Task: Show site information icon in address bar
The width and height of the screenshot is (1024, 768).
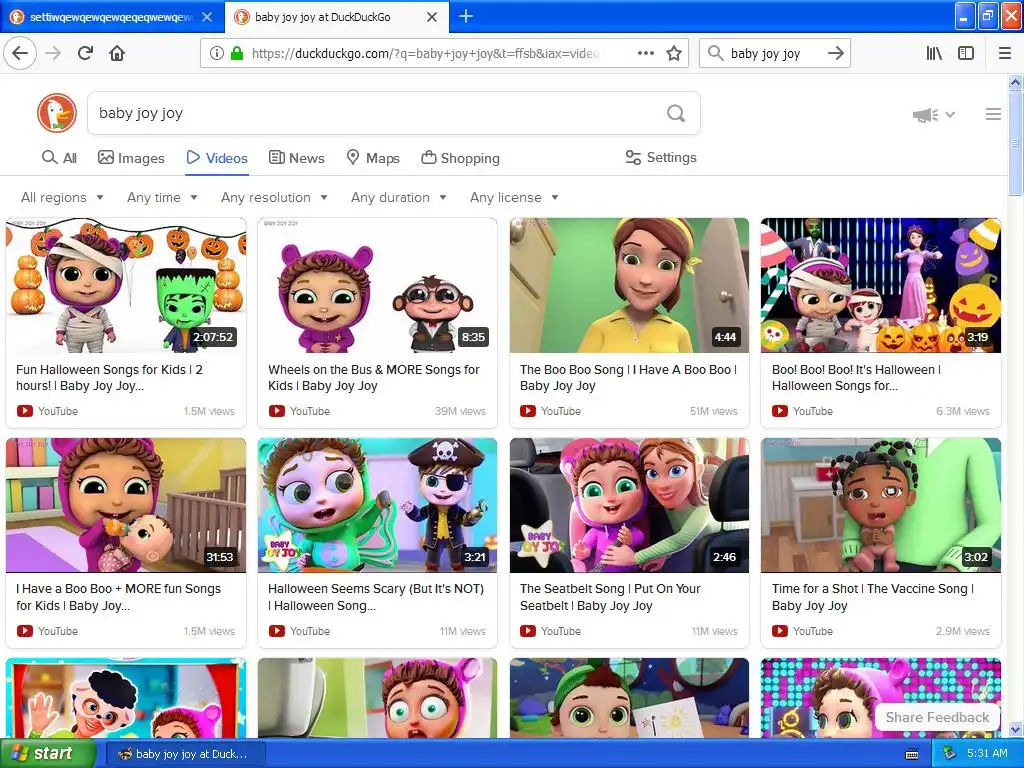Action: [217, 54]
